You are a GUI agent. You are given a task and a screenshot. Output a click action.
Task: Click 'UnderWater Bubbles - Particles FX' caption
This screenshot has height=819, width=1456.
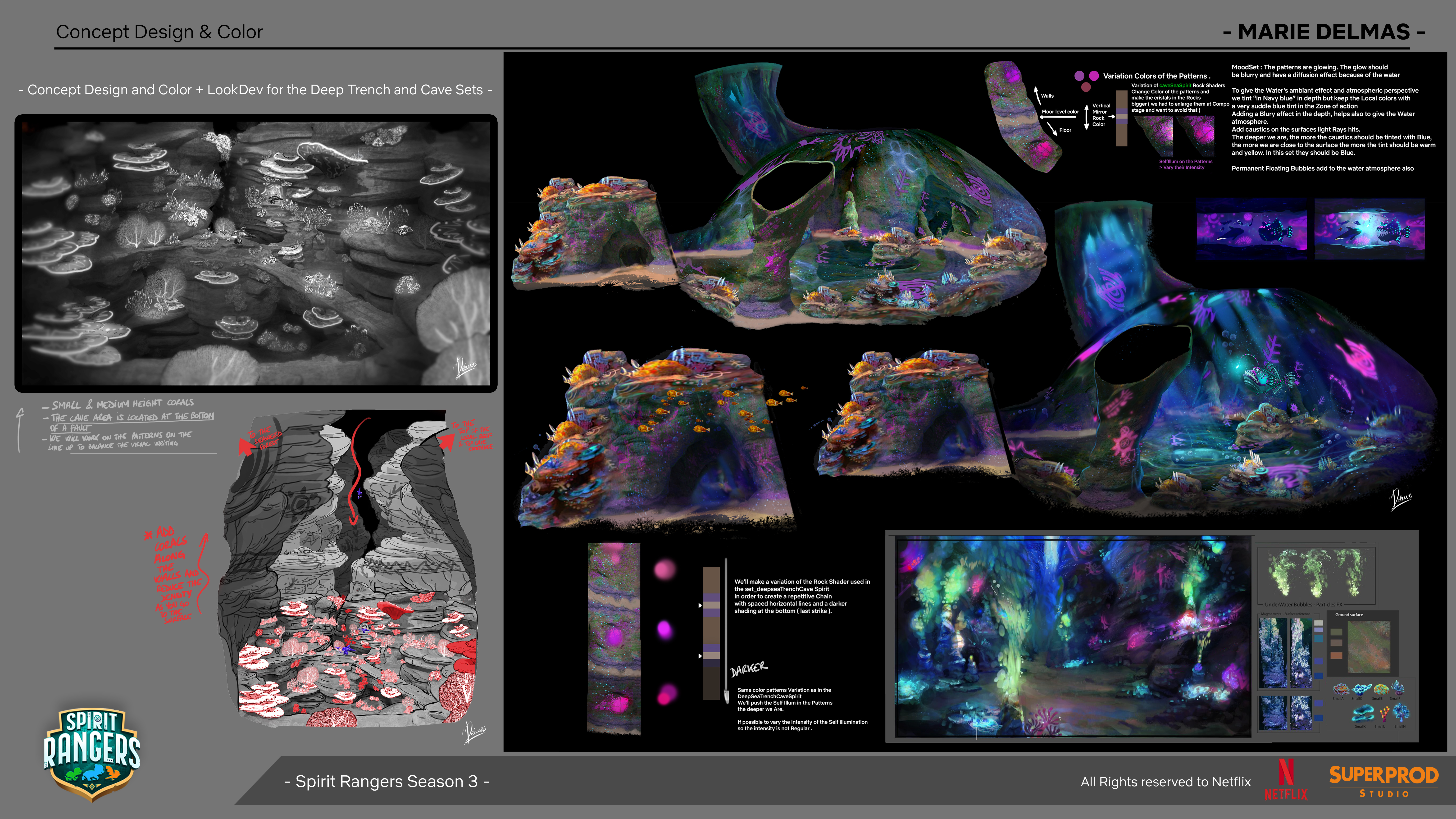1303,605
